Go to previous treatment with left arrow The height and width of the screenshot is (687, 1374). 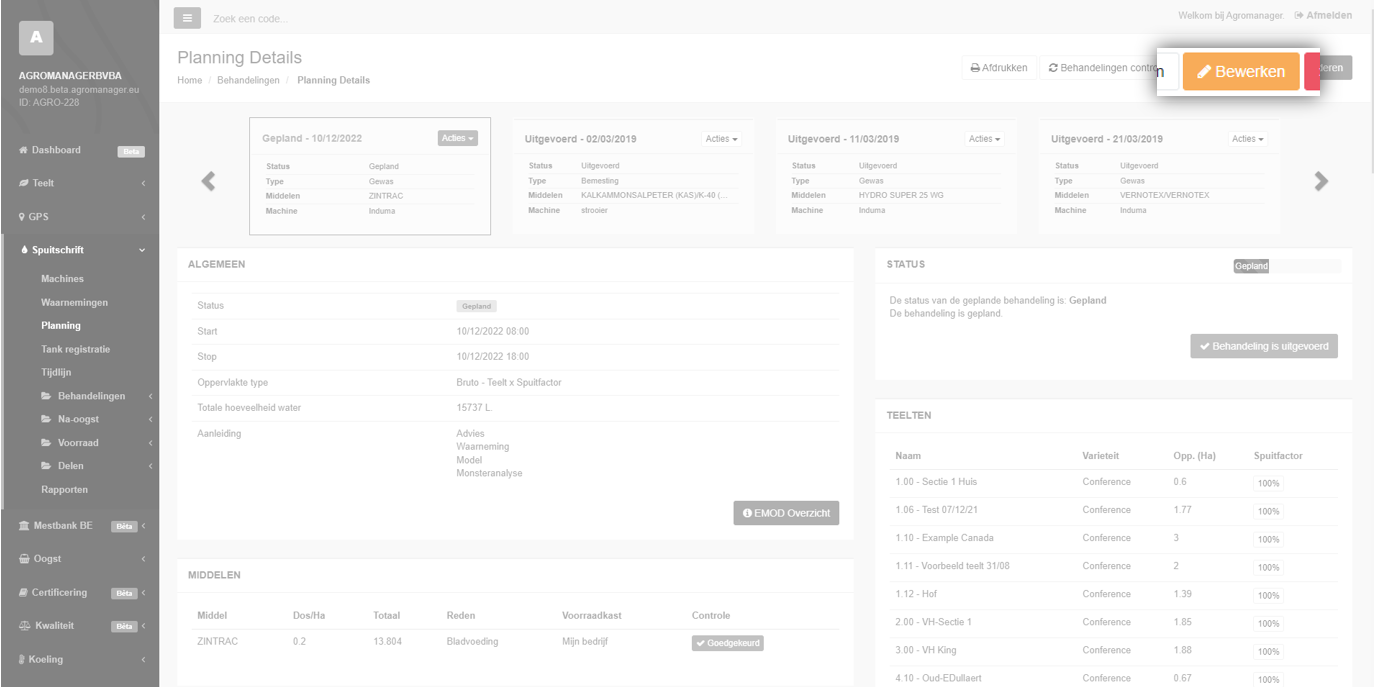tap(208, 181)
